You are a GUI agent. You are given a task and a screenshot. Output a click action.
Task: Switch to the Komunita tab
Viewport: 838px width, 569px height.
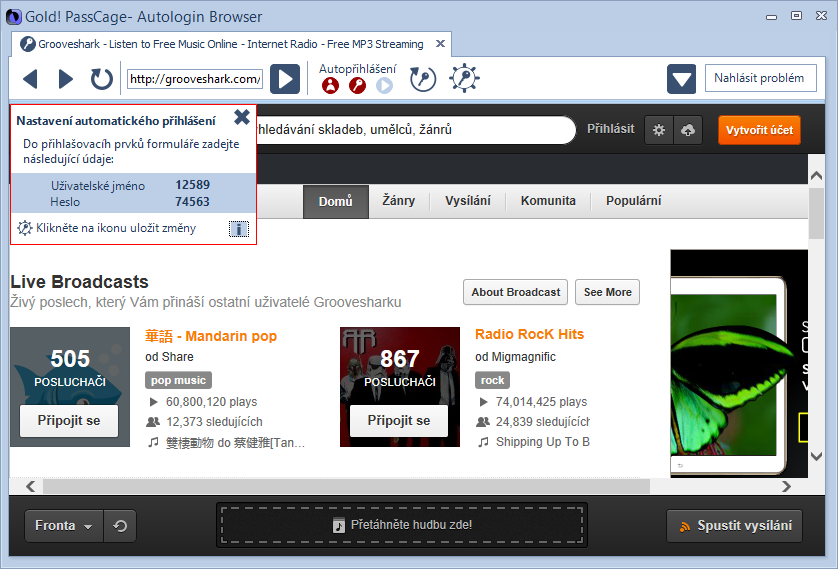[548, 201]
